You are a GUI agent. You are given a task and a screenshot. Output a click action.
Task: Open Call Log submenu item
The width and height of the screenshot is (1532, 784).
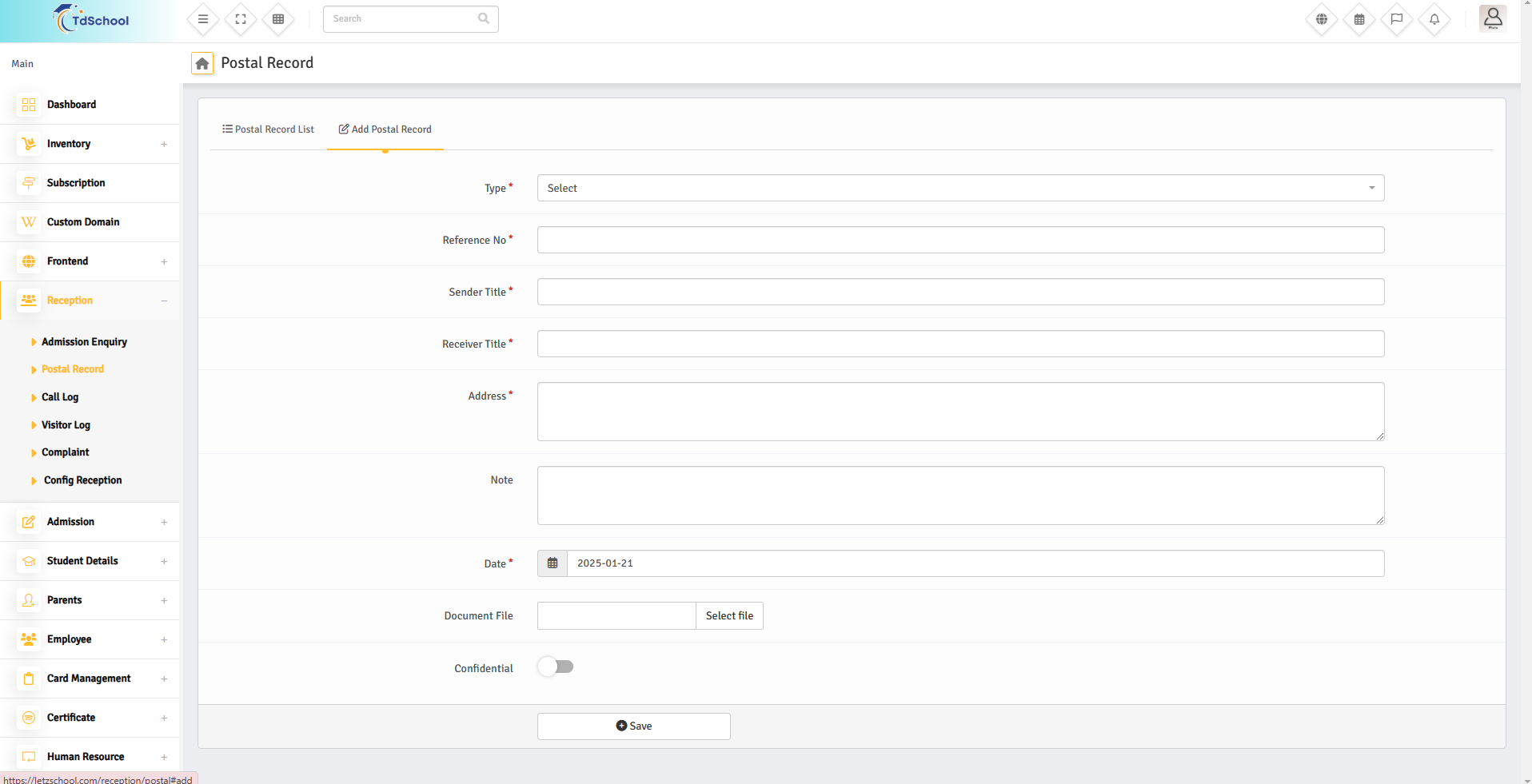click(60, 397)
